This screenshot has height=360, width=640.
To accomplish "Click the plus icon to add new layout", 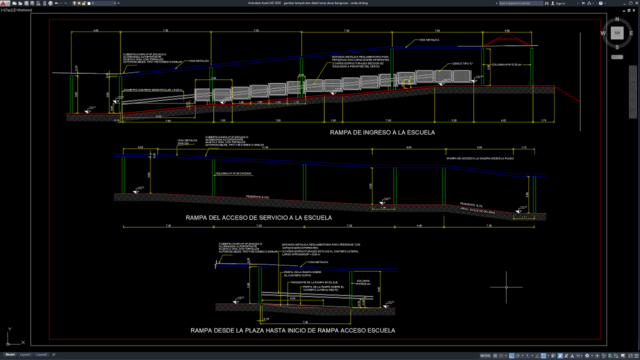I will pos(53,355).
